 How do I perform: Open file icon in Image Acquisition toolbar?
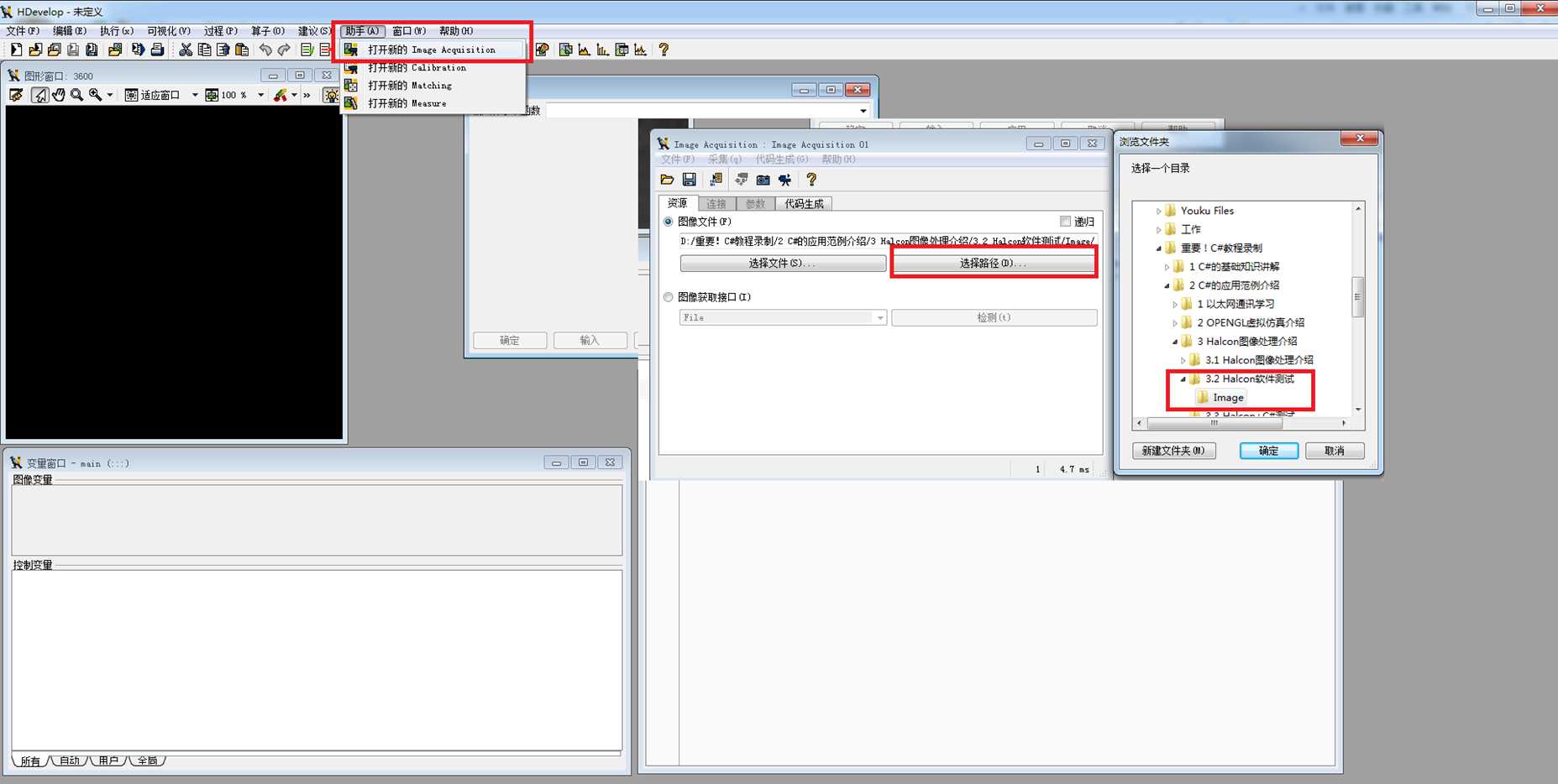point(667,180)
